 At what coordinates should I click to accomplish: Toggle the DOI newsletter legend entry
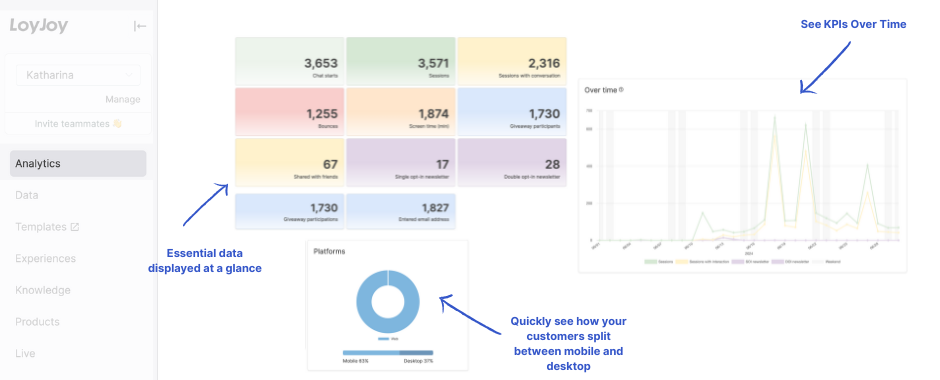[x=790, y=262]
